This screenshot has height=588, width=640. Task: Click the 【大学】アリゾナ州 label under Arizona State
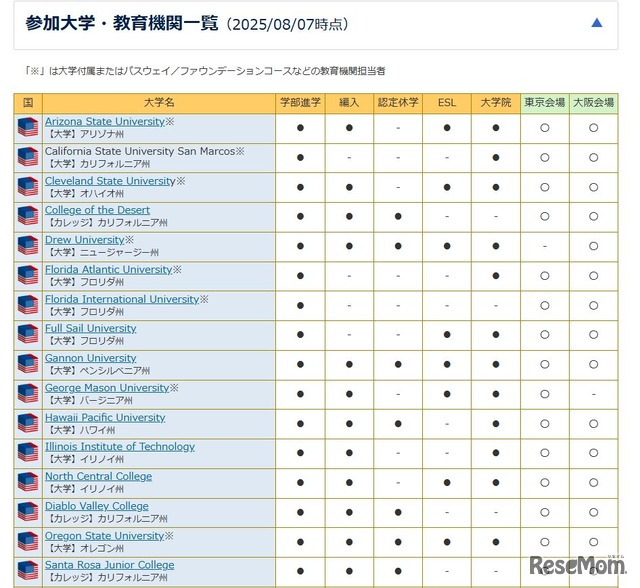pyautogui.click(x=84, y=134)
